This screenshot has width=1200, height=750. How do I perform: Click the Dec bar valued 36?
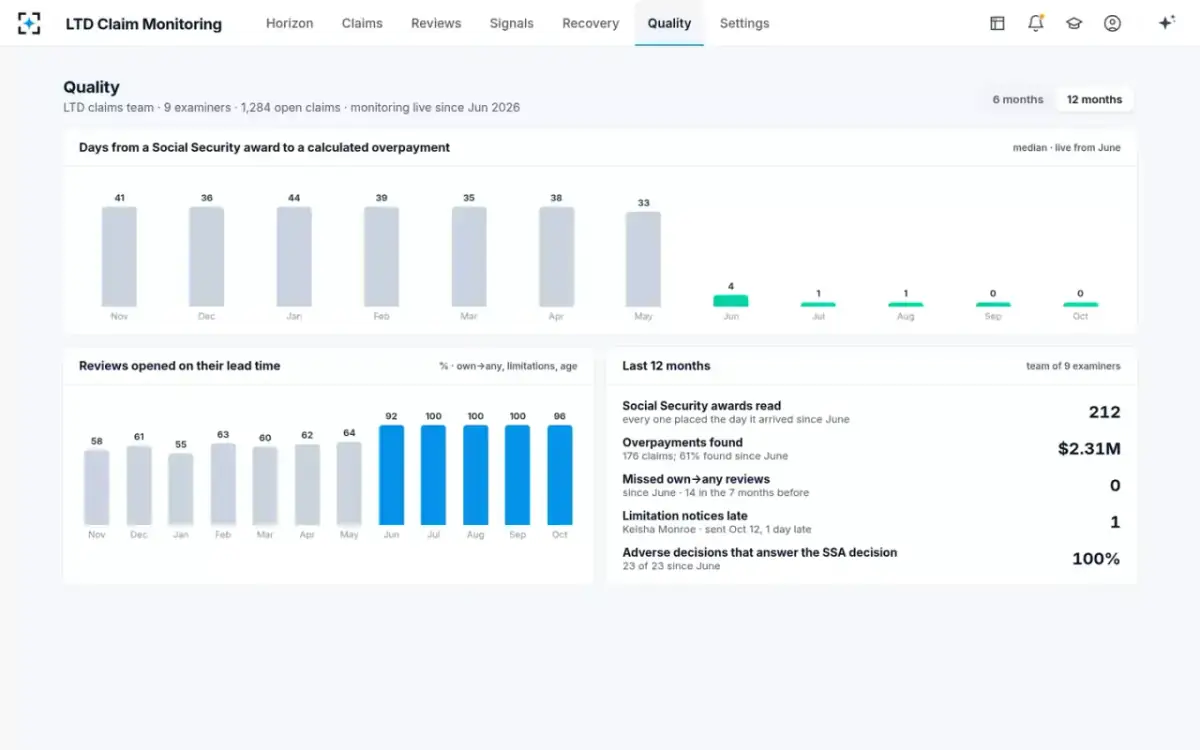click(206, 256)
